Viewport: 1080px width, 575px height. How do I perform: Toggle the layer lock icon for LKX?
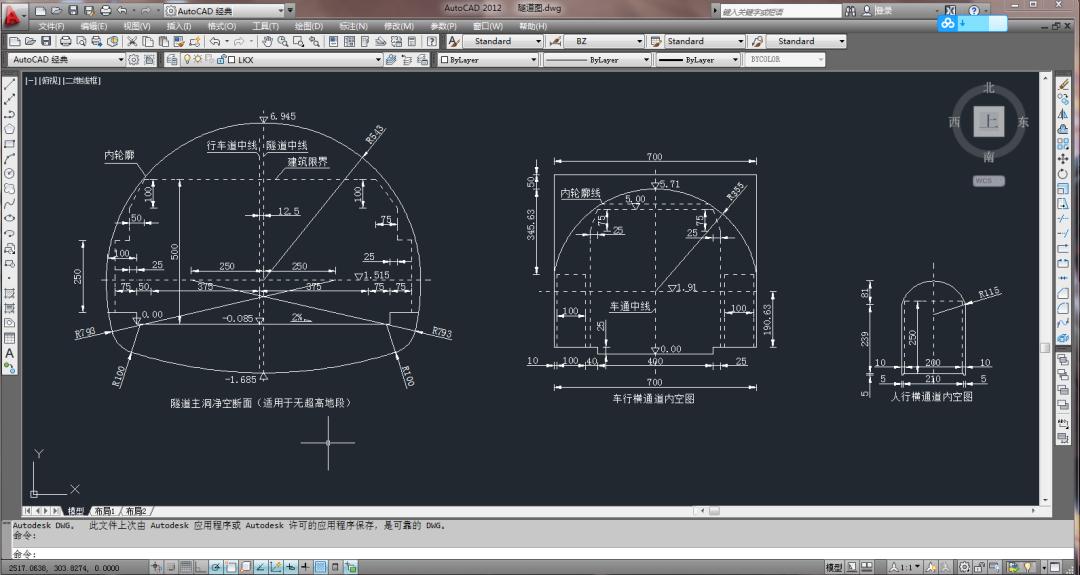pyautogui.click(x=219, y=60)
